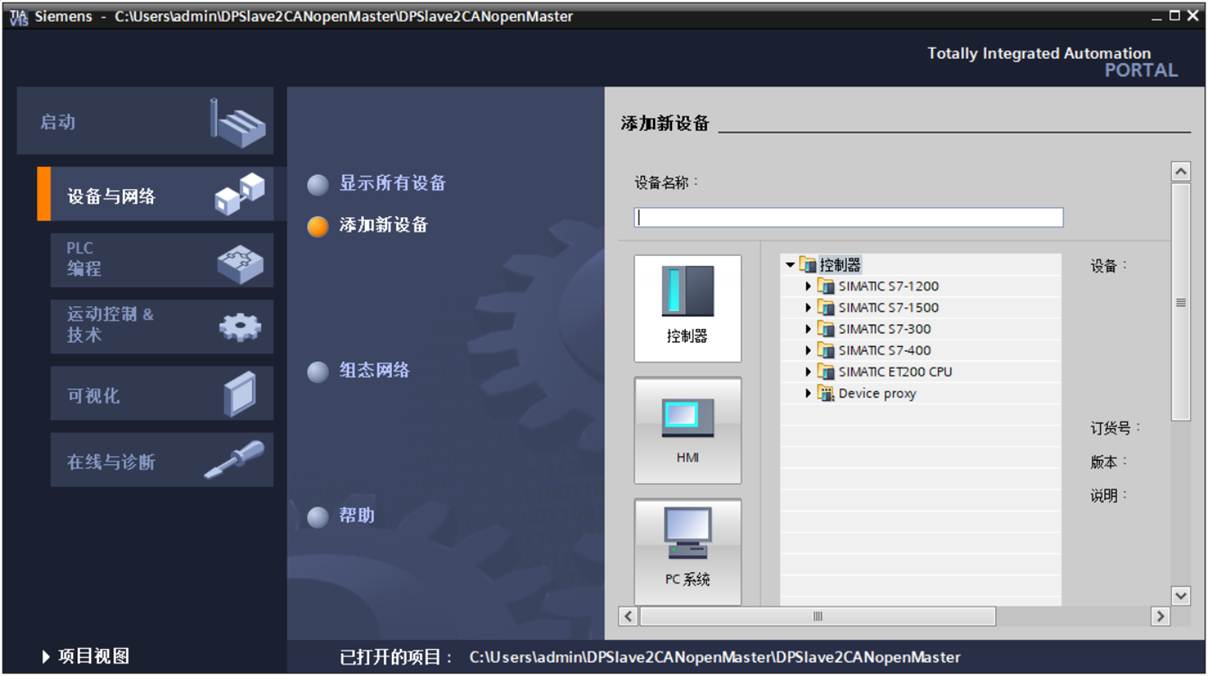Open the 运动控制 & 技术 portal tab
1208x676 pixels.
tap(162, 326)
